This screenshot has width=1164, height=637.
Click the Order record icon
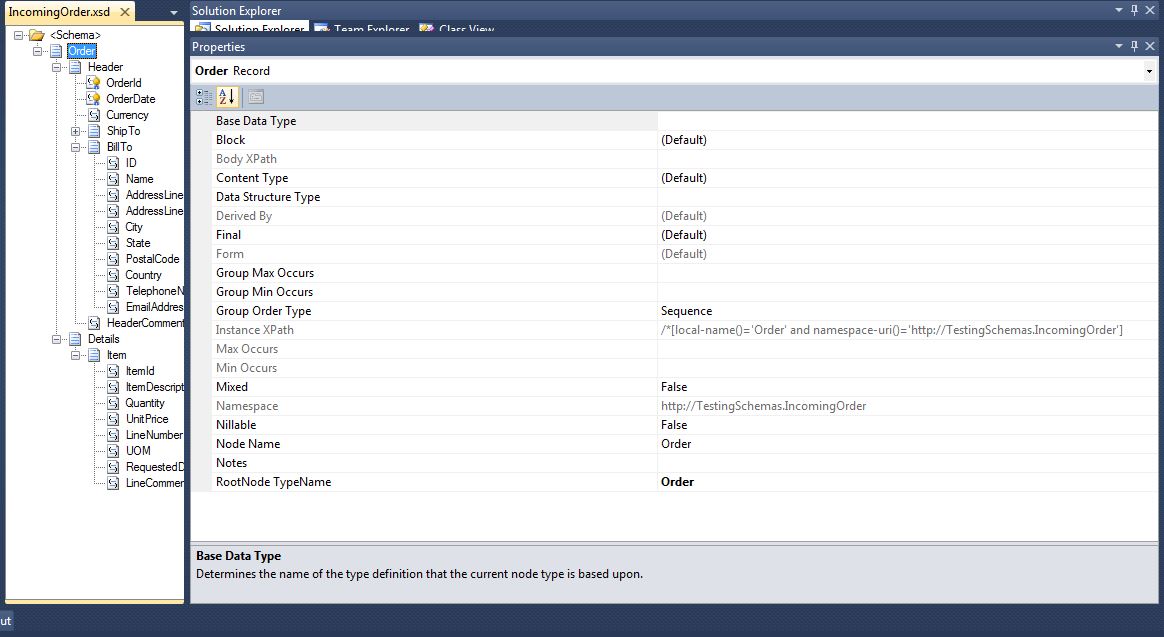56,51
